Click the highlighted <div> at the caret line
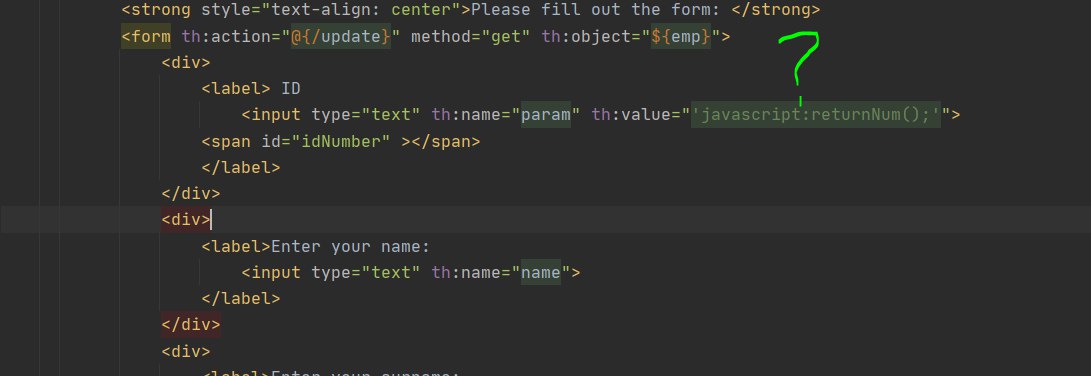Viewport: 1091px width, 376px height. click(x=186, y=220)
